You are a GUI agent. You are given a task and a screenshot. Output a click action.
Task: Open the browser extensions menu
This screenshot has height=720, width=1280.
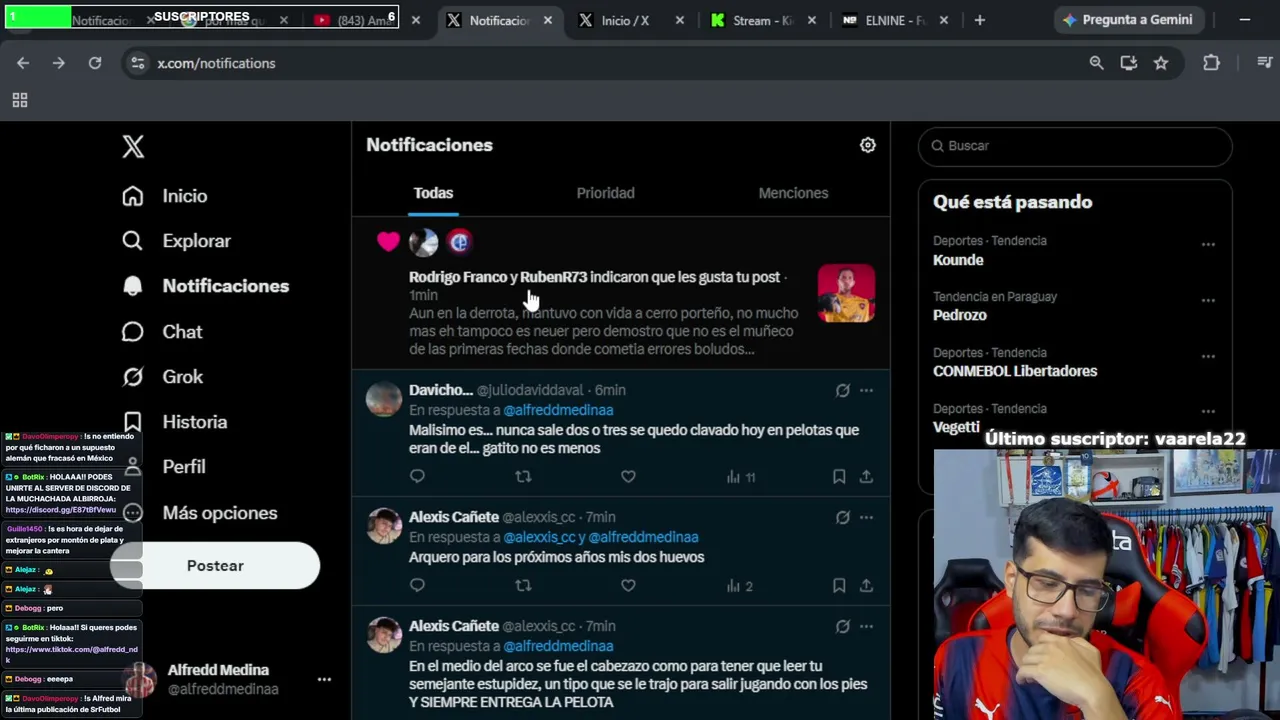point(1211,63)
